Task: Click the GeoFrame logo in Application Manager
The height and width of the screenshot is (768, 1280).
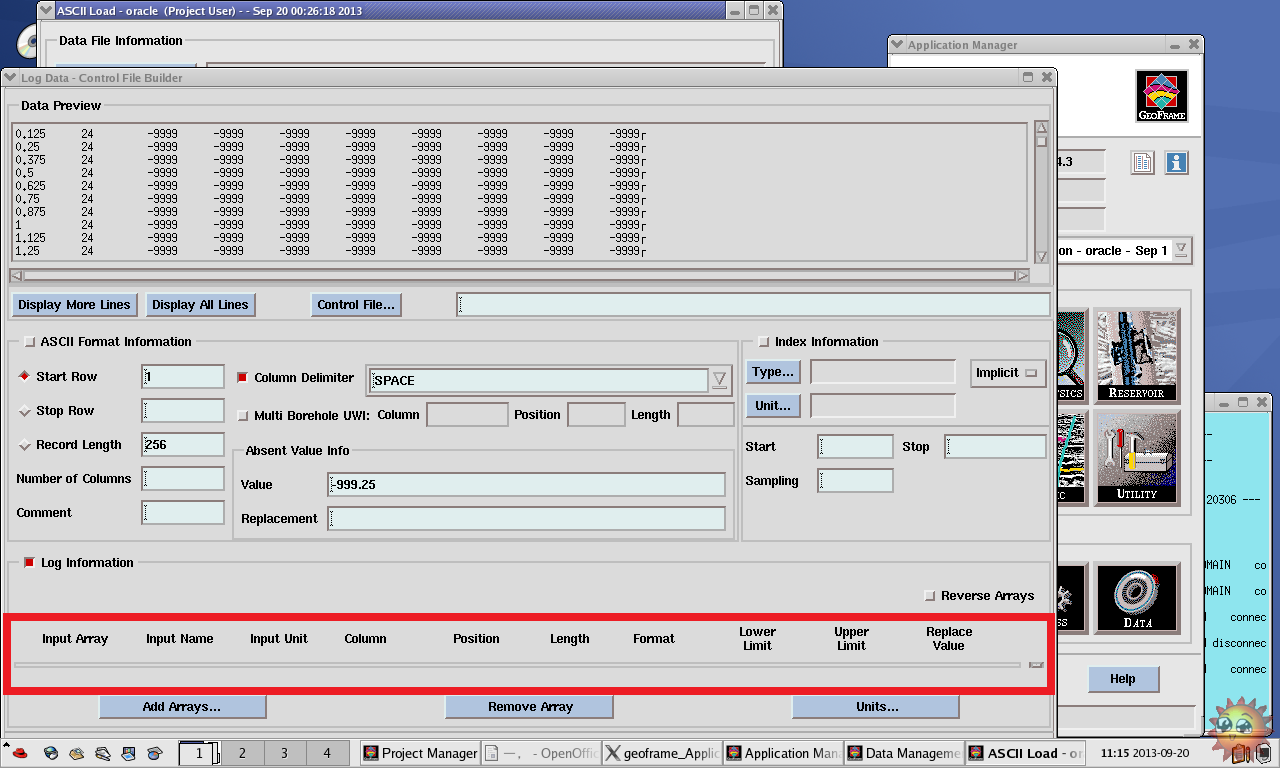Action: point(1162,96)
